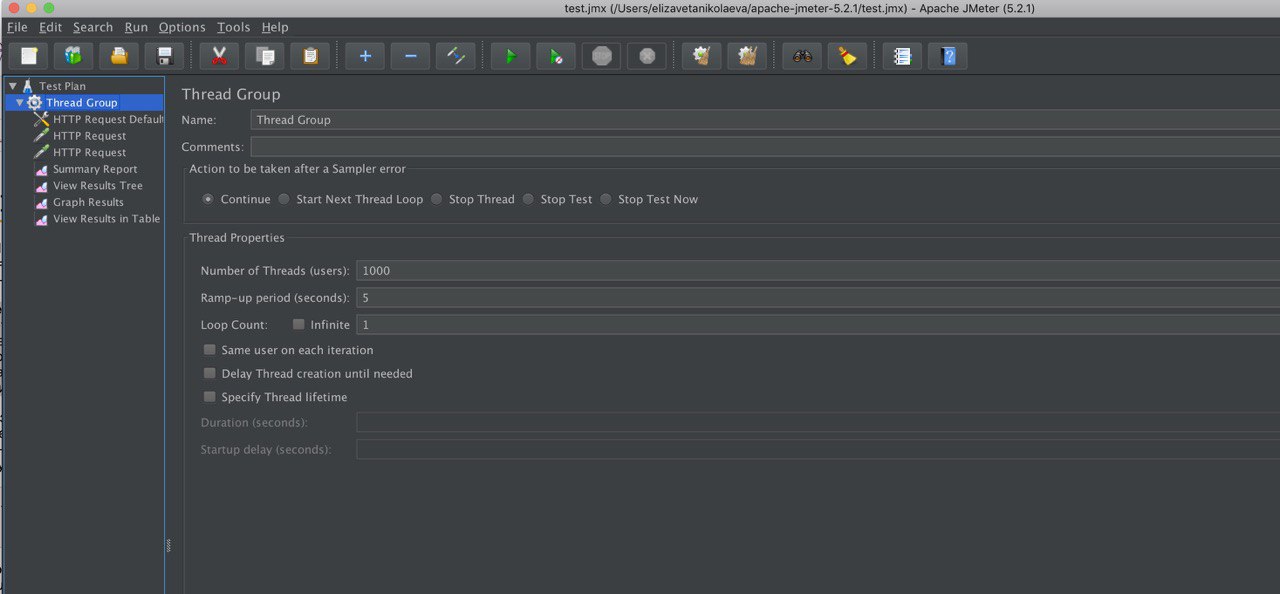
Task: Select View Results in Table item
Action: pyautogui.click(x=107, y=219)
